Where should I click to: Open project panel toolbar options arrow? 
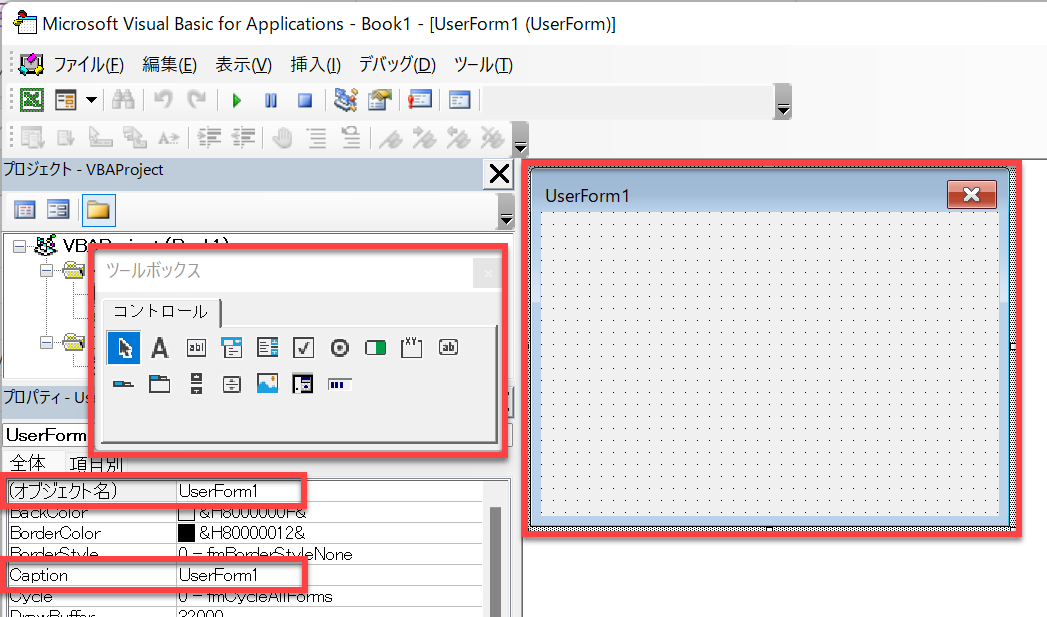[506, 212]
